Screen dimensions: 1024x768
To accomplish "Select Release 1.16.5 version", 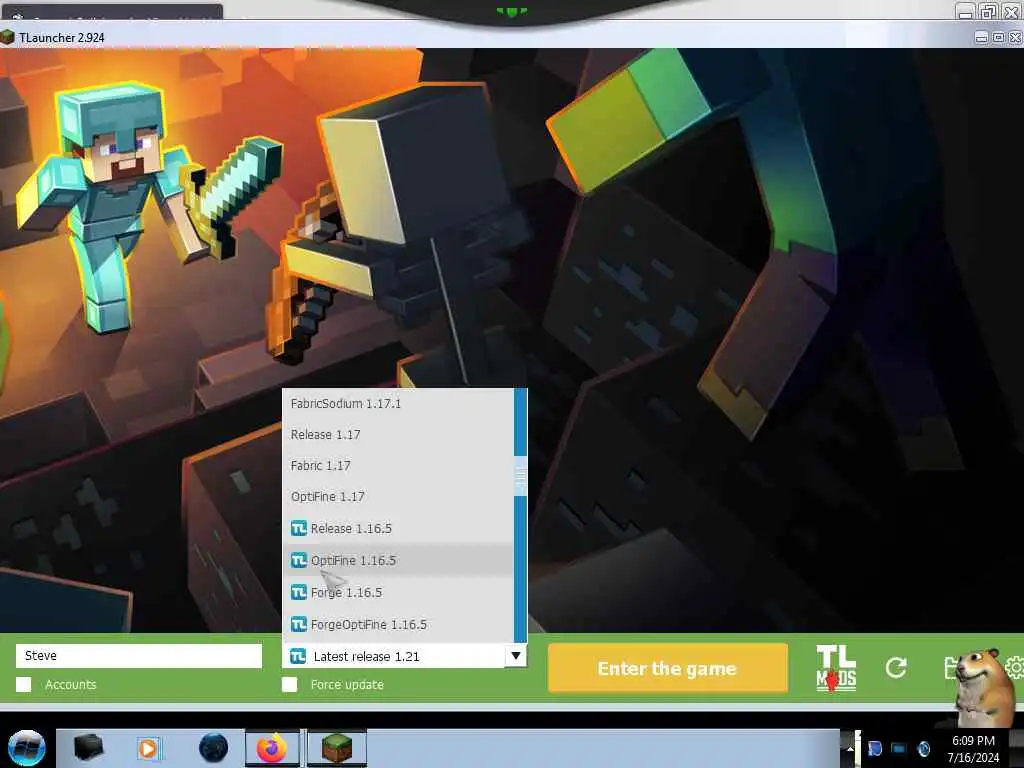I will coord(398,528).
